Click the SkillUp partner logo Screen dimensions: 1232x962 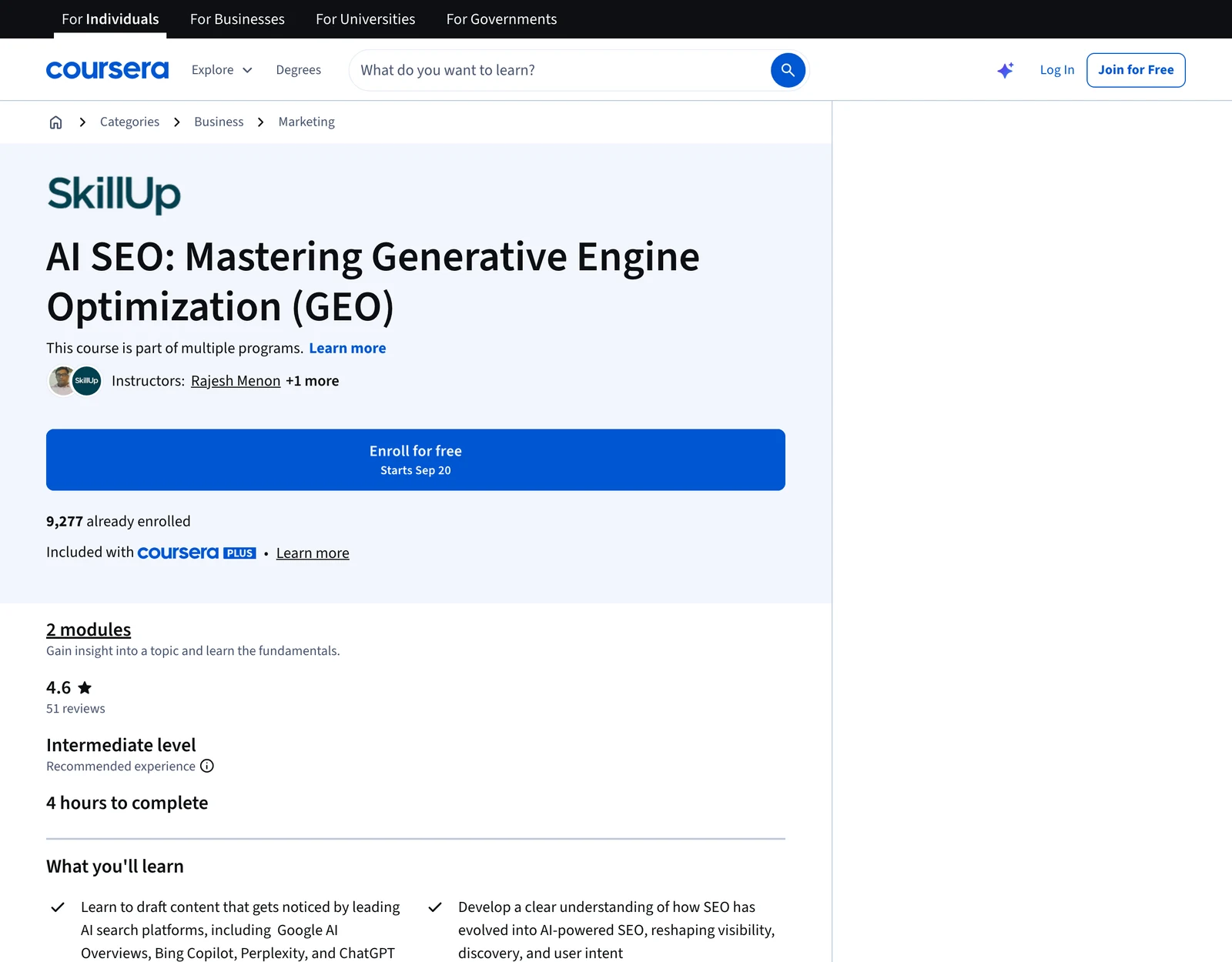[114, 194]
